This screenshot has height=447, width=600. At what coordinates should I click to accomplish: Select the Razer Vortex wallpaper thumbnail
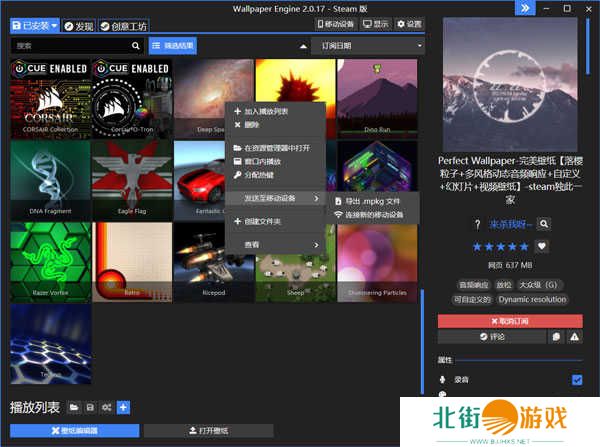pyautogui.click(x=48, y=259)
